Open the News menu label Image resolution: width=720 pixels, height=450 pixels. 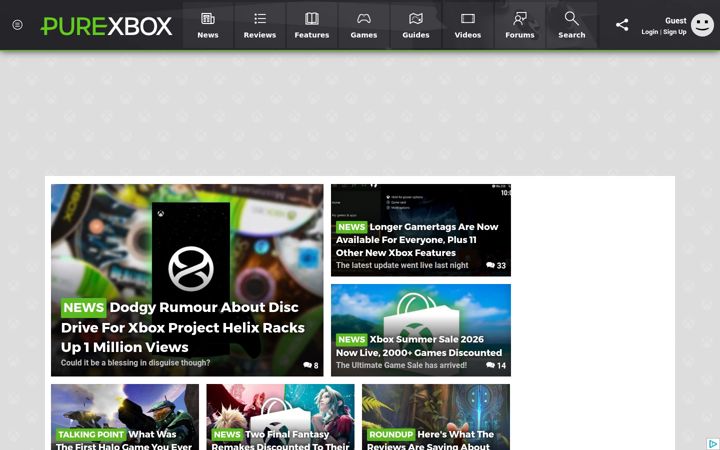click(x=208, y=35)
